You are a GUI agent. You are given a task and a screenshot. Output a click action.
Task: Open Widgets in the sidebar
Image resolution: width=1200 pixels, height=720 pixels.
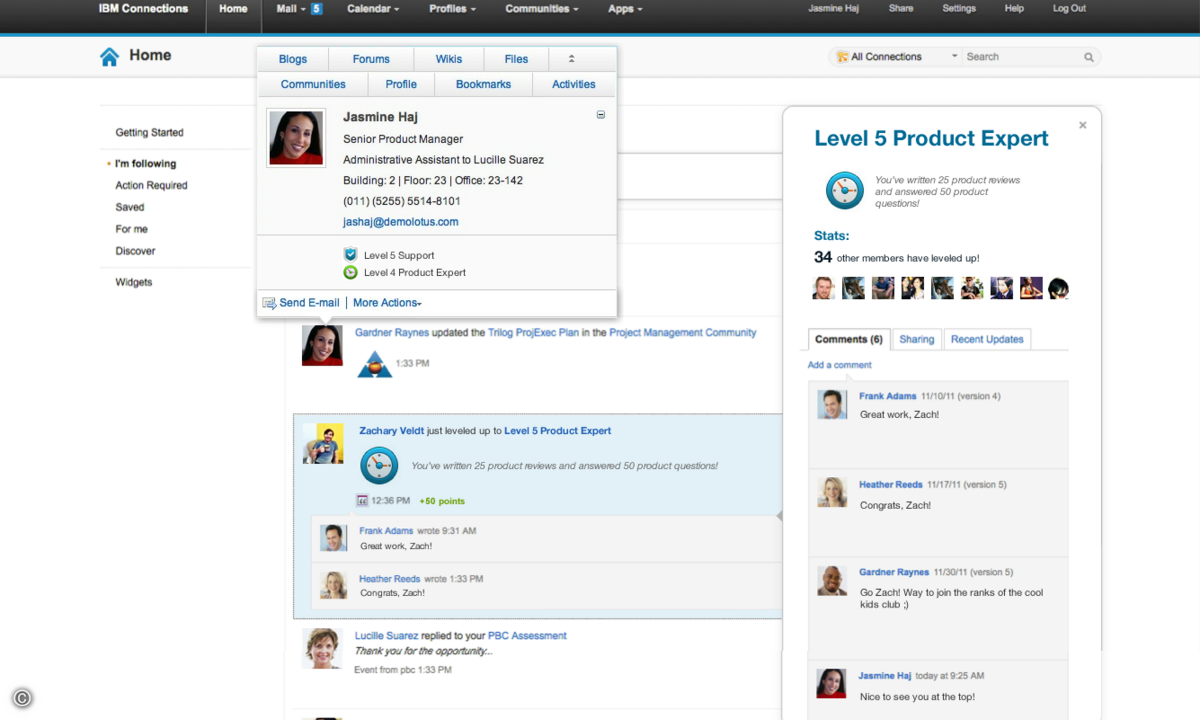[134, 282]
